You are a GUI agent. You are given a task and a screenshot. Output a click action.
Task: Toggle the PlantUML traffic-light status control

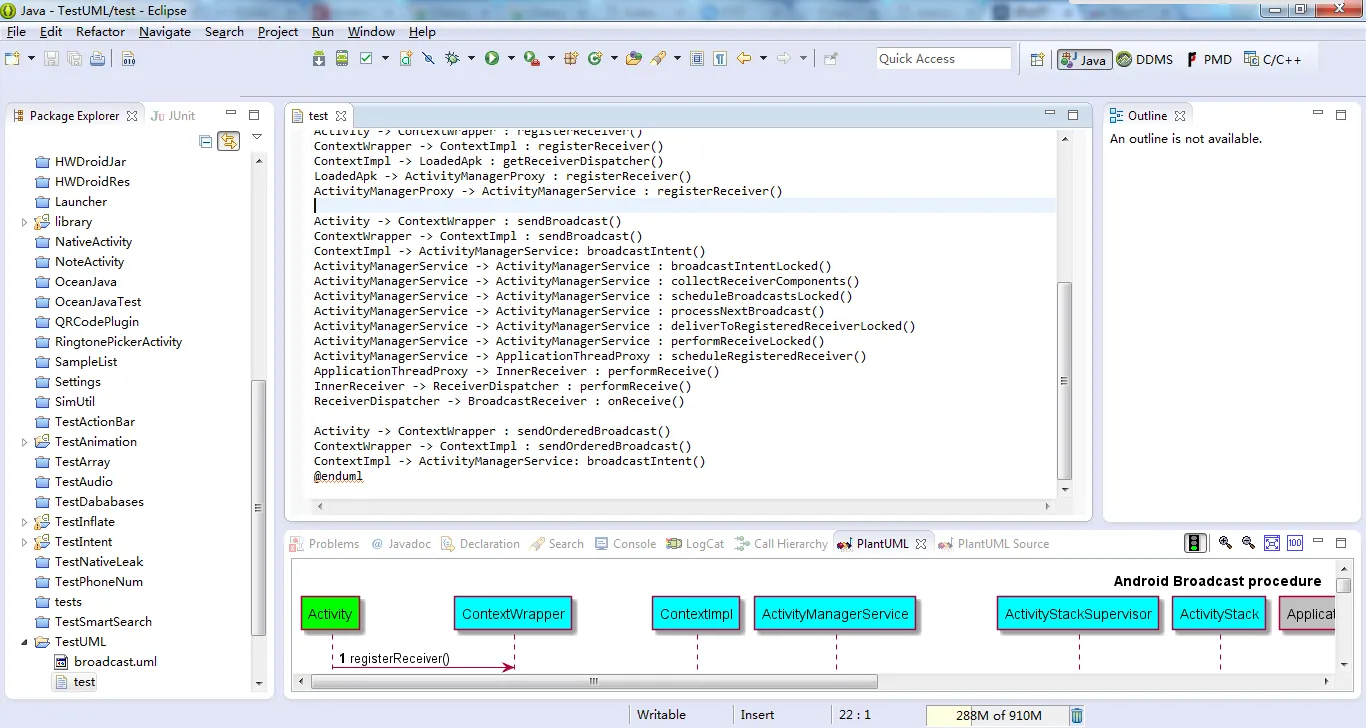[x=1195, y=543]
